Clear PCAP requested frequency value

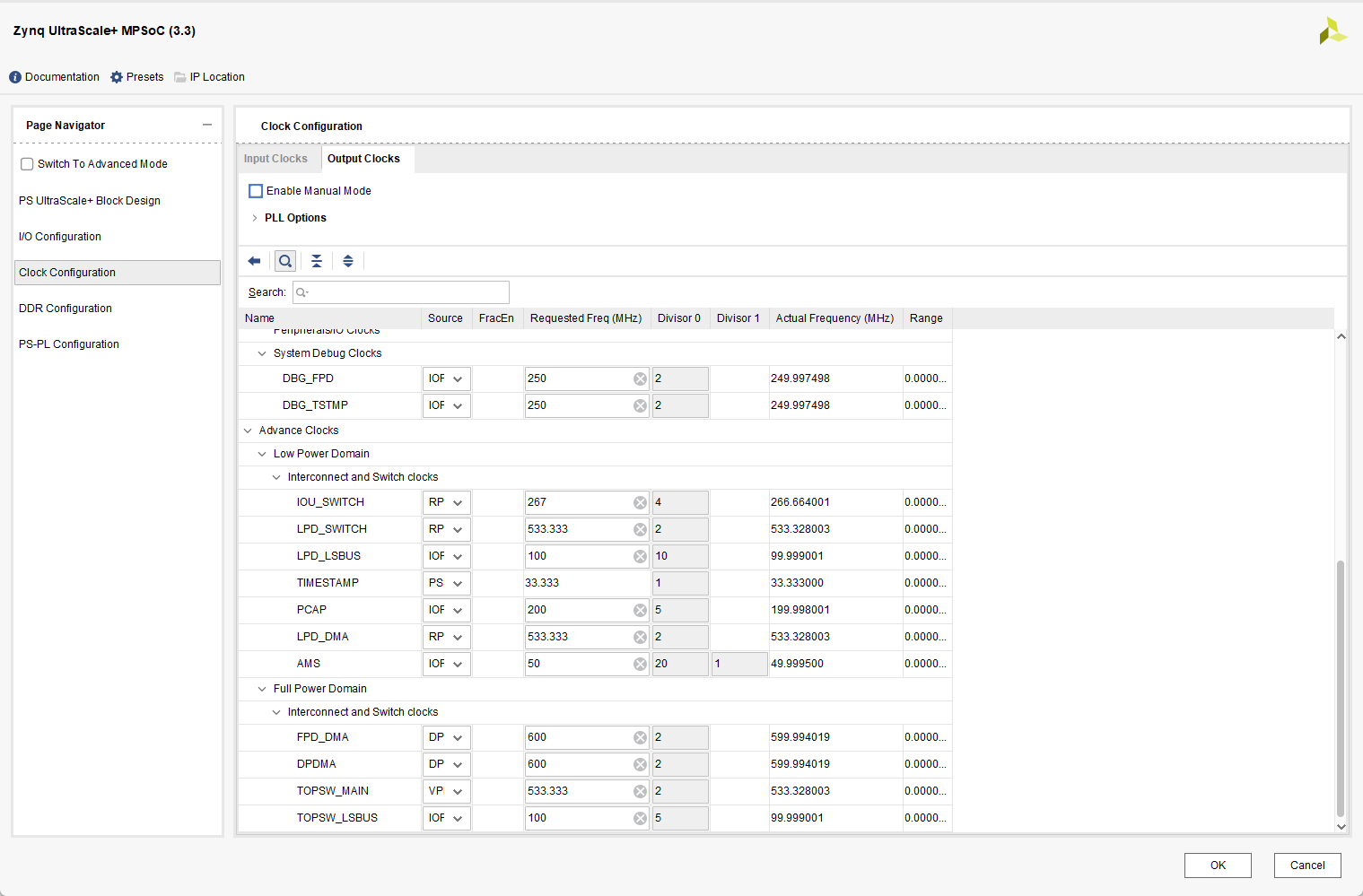click(640, 610)
